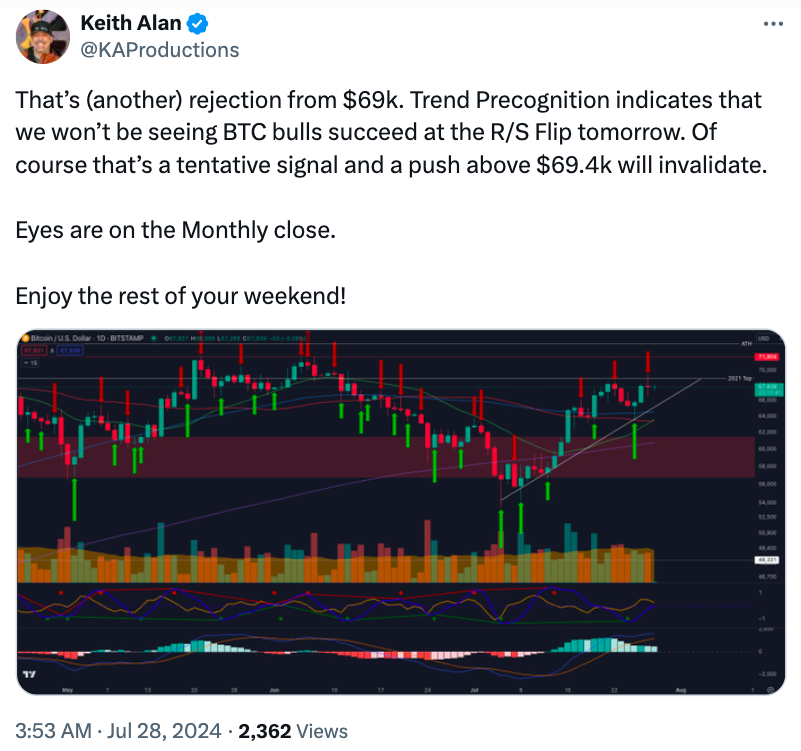Open Keith Alan's profile picture
The image size is (801, 751).
[43, 37]
